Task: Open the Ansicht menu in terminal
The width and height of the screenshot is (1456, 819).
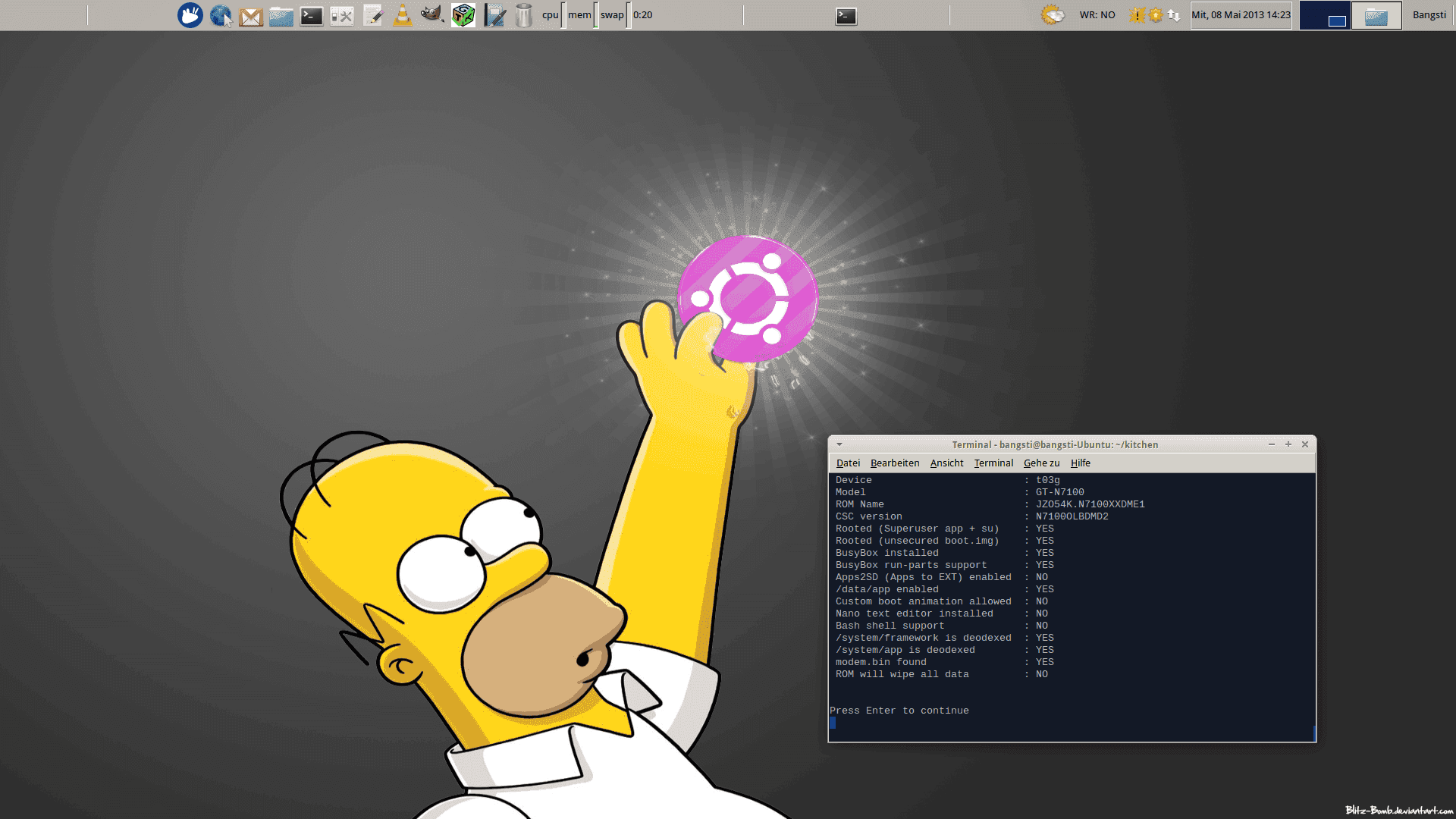Action: [946, 463]
